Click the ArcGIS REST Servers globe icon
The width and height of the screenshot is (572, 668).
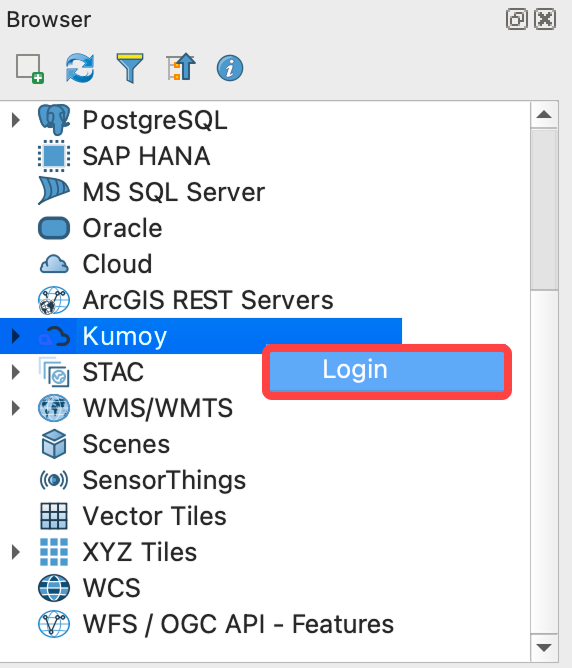[54, 300]
